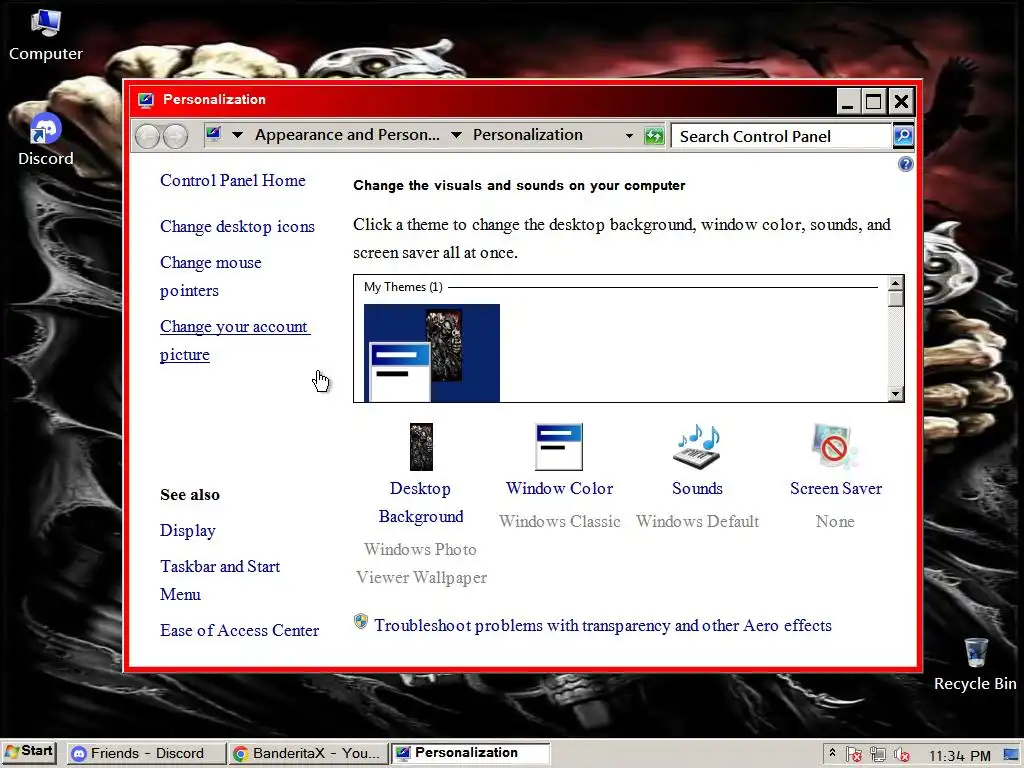Maximize the Personalization window
The width and height of the screenshot is (1024, 768).
click(873, 101)
